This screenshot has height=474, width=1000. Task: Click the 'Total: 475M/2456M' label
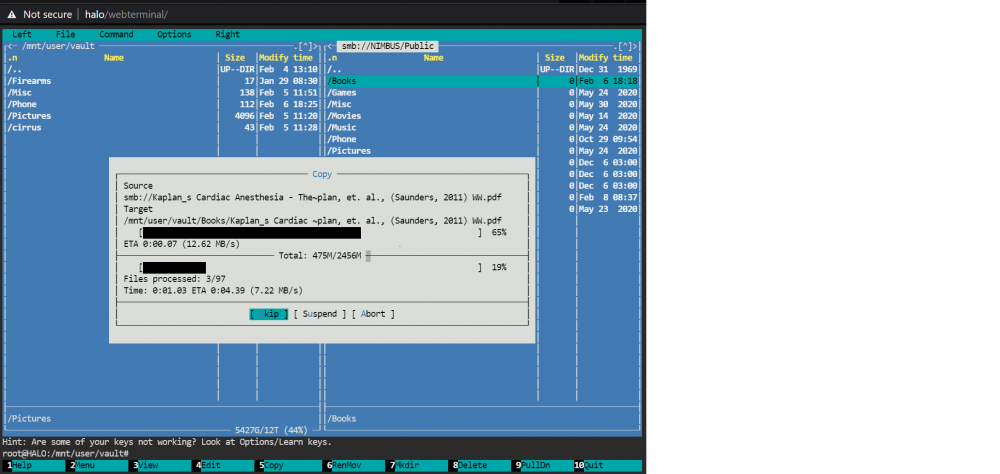coord(320,256)
